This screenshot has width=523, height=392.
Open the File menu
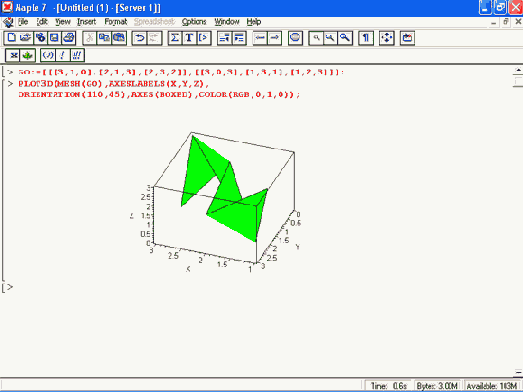[23, 22]
